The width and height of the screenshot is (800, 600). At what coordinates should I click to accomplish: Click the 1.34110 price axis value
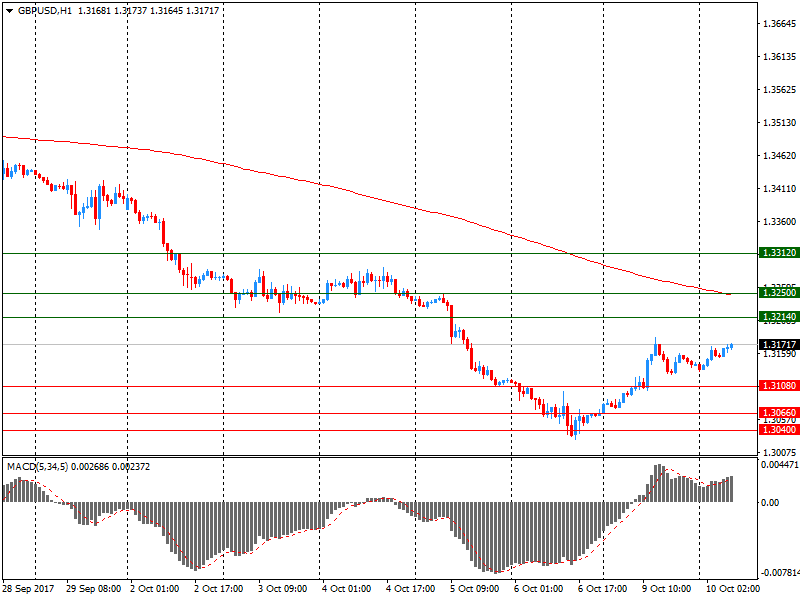point(779,189)
